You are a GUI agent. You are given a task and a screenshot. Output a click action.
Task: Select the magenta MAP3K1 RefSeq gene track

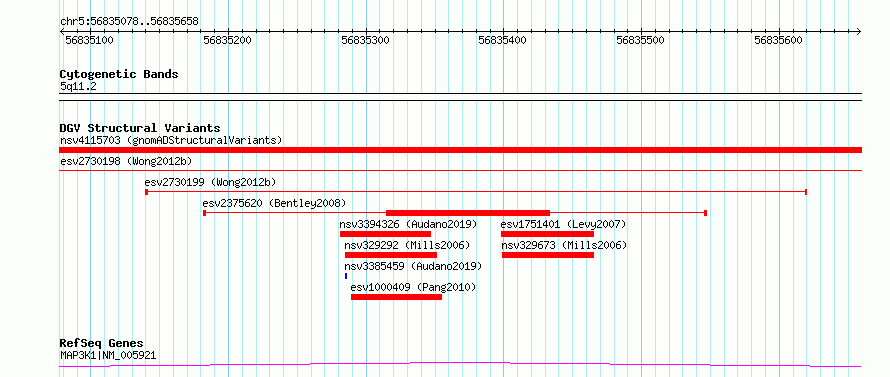[460, 365]
